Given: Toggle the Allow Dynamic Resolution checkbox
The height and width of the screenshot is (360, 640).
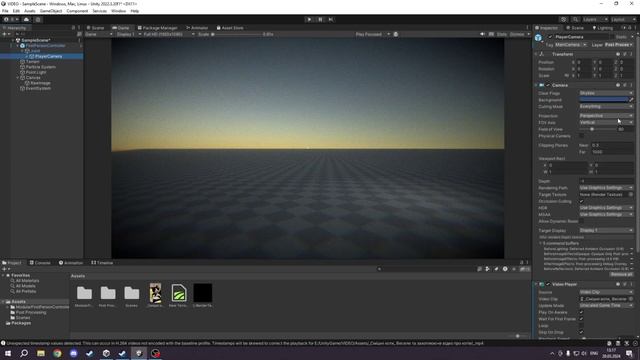Looking at the screenshot, I should point(581,221).
